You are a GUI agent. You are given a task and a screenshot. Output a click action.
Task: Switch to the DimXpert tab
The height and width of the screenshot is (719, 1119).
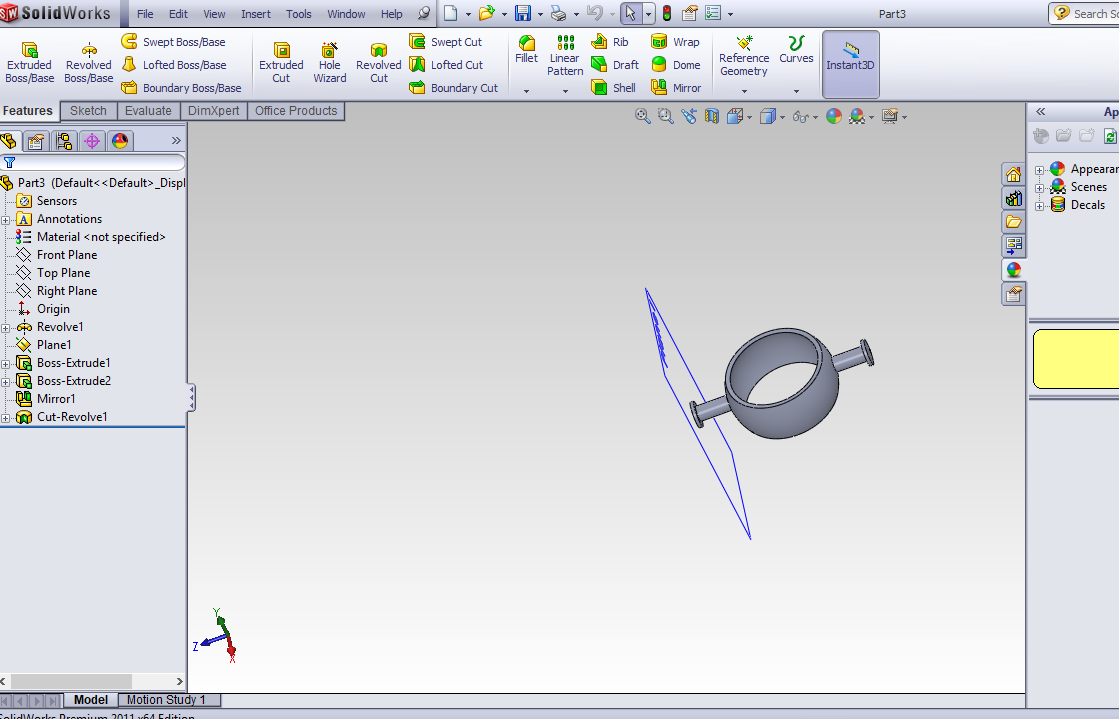coord(213,111)
